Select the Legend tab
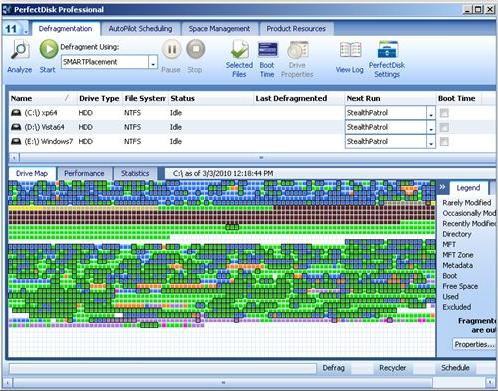This screenshot has width=498, height=391. tap(468, 188)
